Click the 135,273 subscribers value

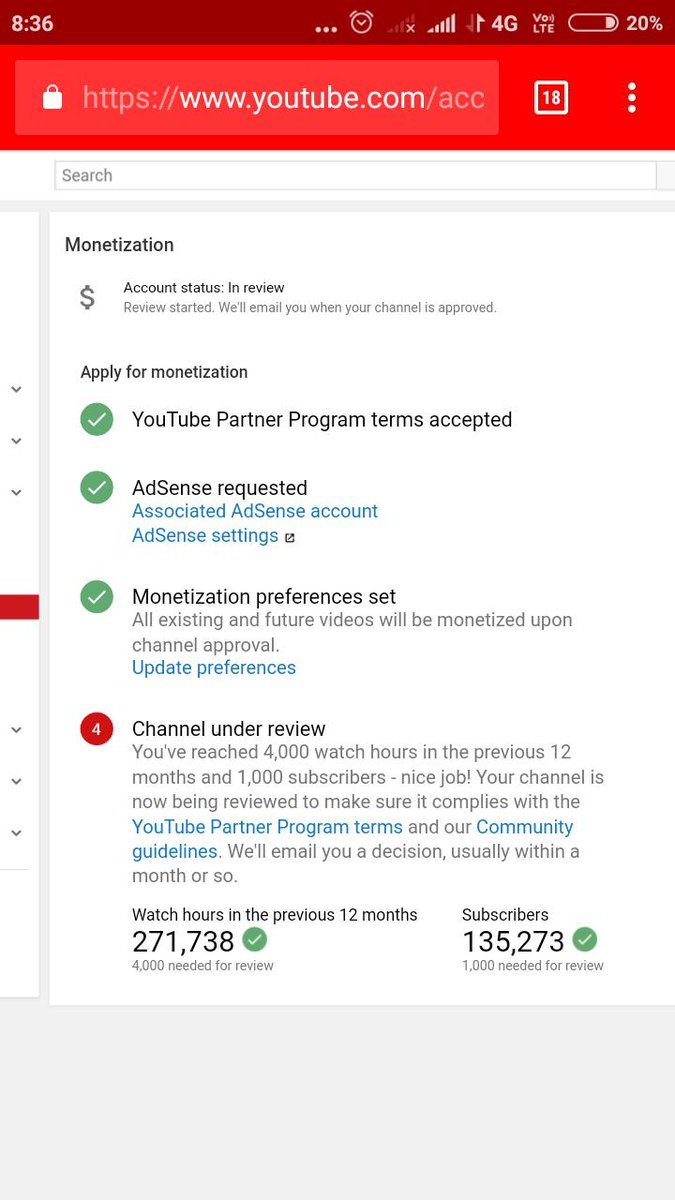click(513, 941)
